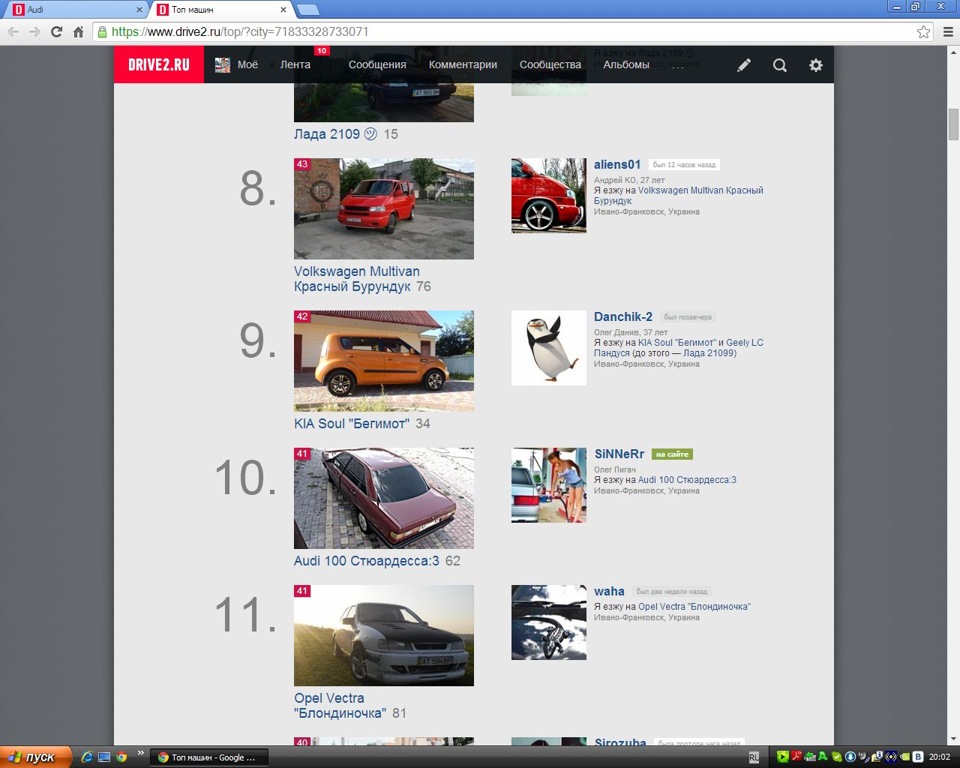960x768 pixels.
Task: Click the user avatar next to Моё
Action: point(222,65)
